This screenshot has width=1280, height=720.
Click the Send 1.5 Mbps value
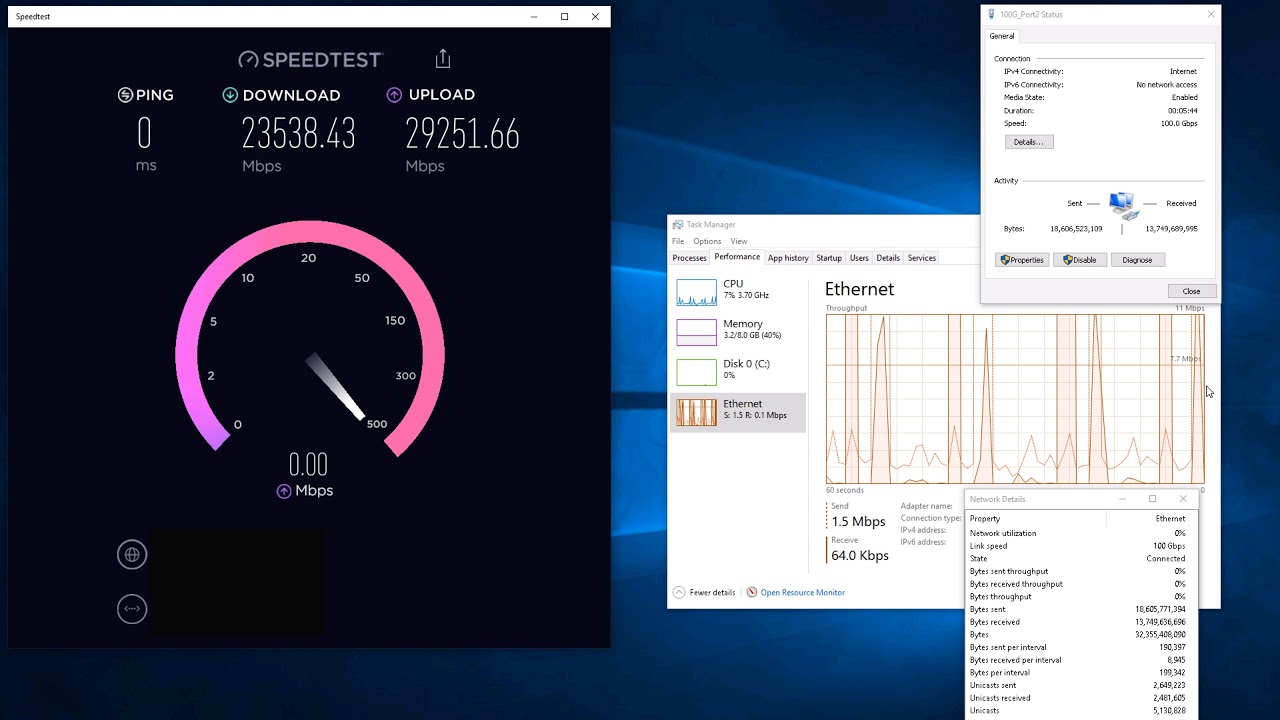(x=859, y=522)
